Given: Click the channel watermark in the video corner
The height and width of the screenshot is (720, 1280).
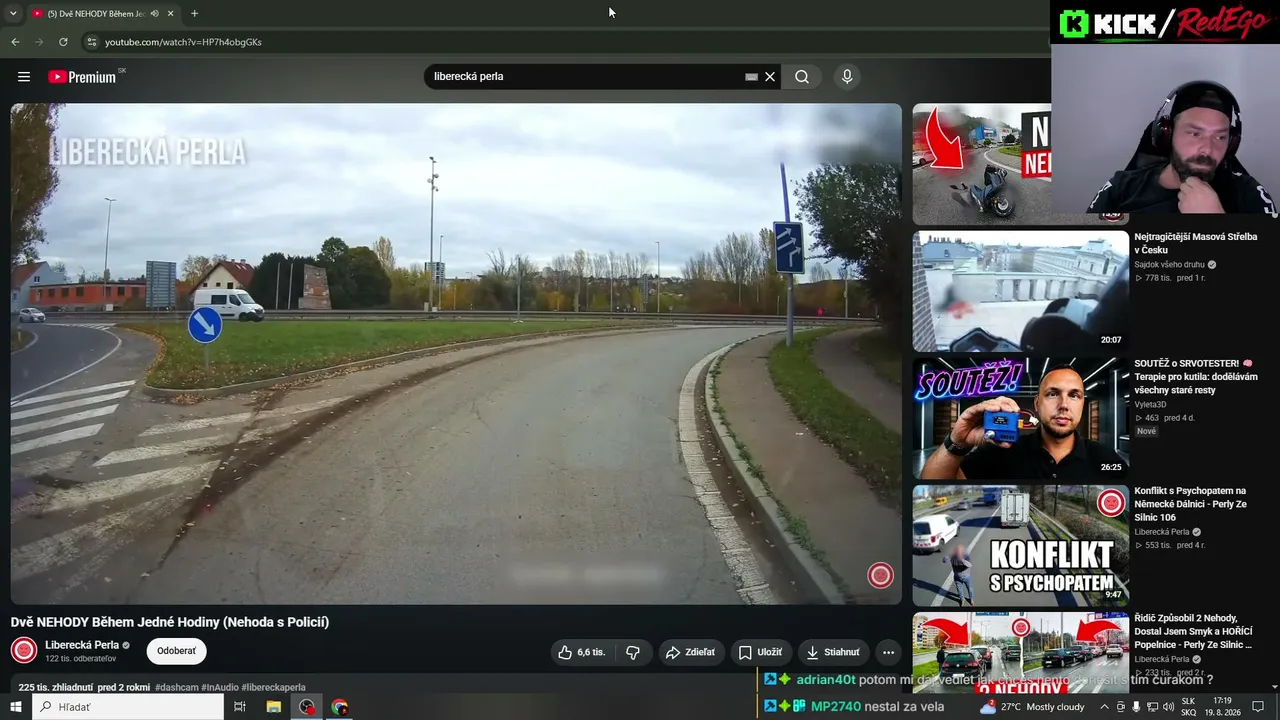Looking at the screenshot, I should [x=880, y=575].
